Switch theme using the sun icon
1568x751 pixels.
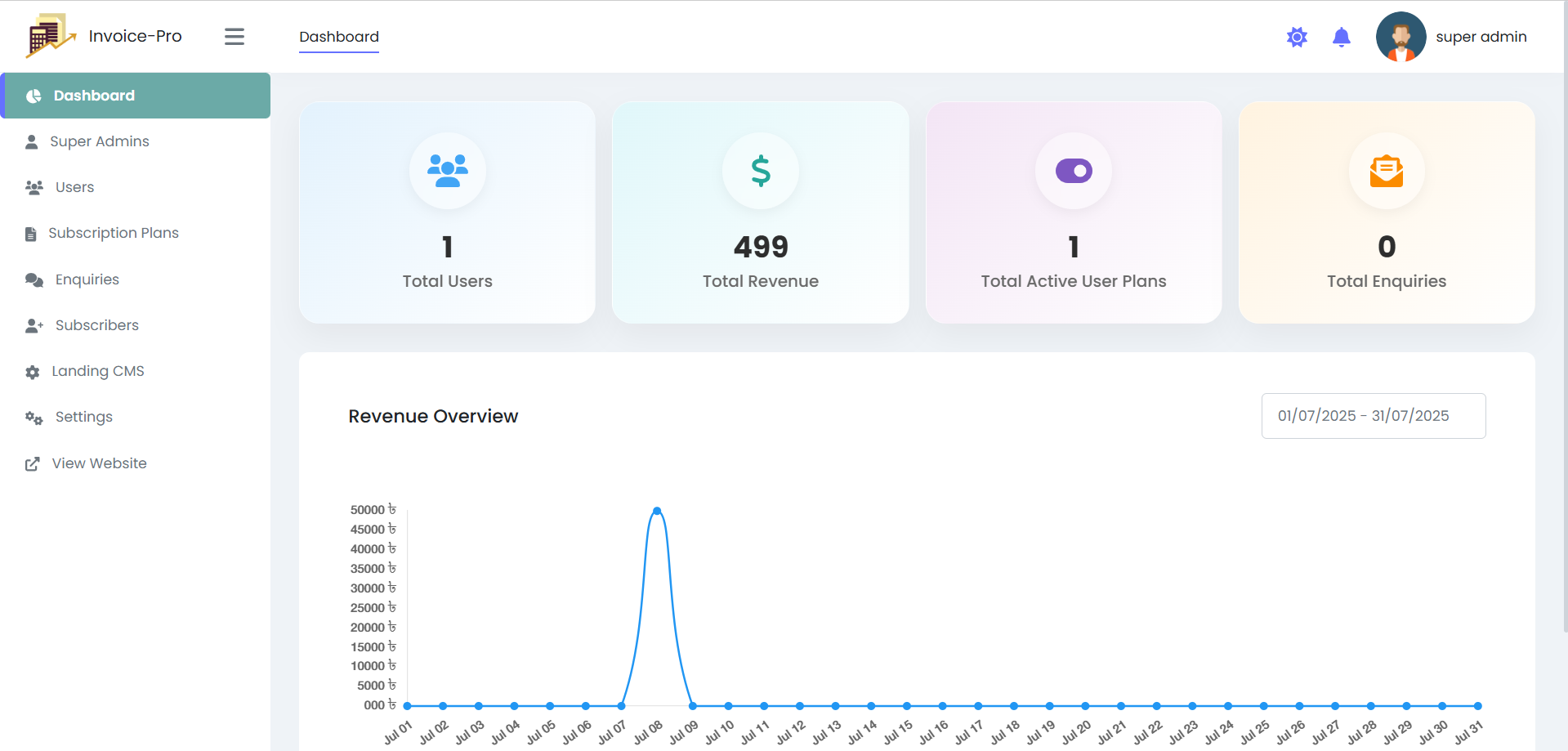pyautogui.click(x=1297, y=37)
